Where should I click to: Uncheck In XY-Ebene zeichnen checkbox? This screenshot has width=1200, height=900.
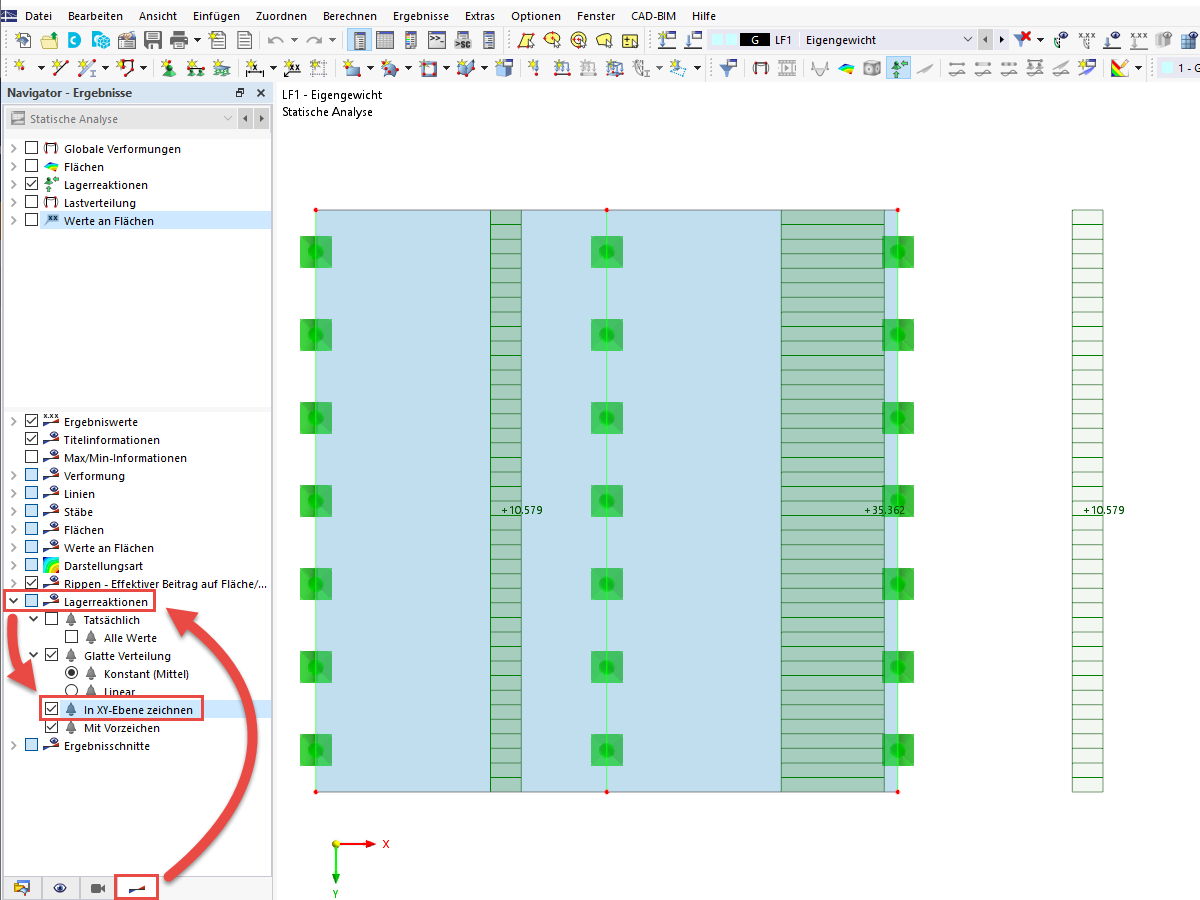[x=51, y=709]
